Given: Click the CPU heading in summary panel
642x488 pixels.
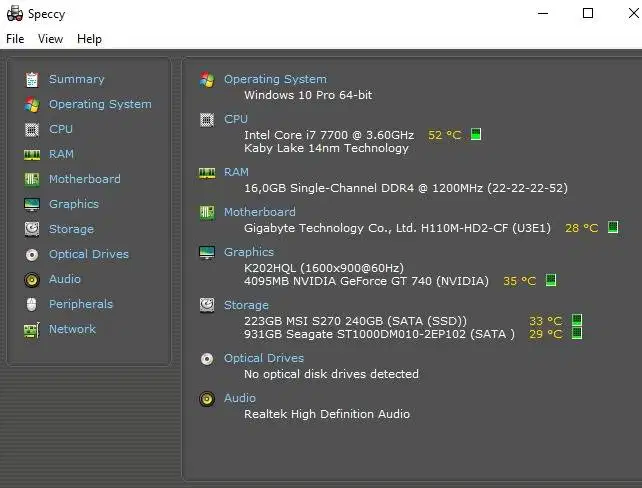Looking at the screenshot, I should 236,119.
